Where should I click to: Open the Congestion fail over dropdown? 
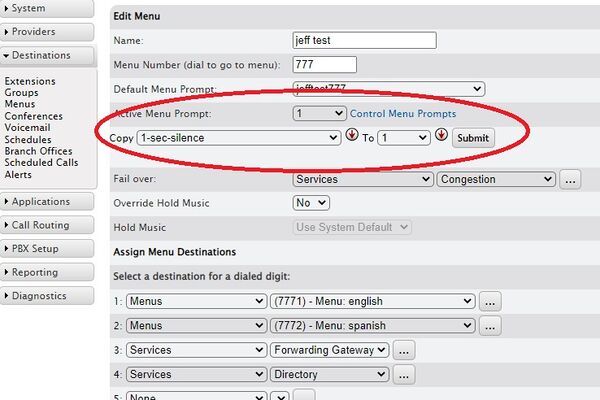click(x=495, y=180)
